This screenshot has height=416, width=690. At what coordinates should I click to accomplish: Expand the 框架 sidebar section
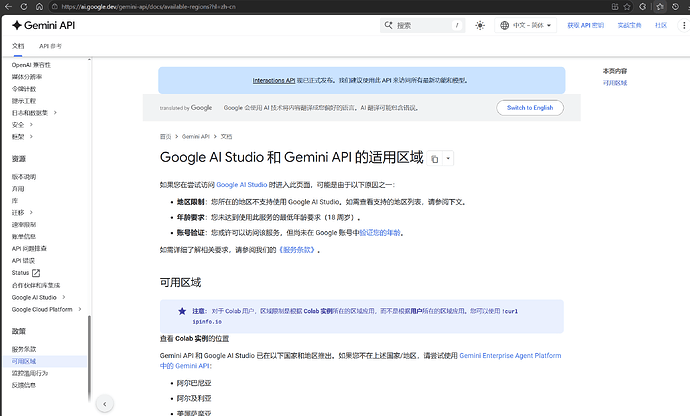tap(31, 136)
